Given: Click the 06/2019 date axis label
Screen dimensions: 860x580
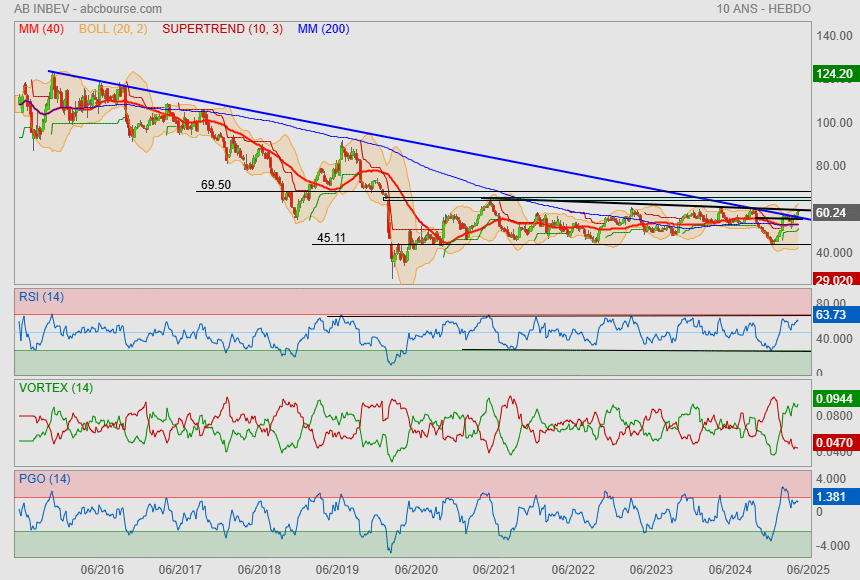Looking at the screenshot, I should (337, 570).
